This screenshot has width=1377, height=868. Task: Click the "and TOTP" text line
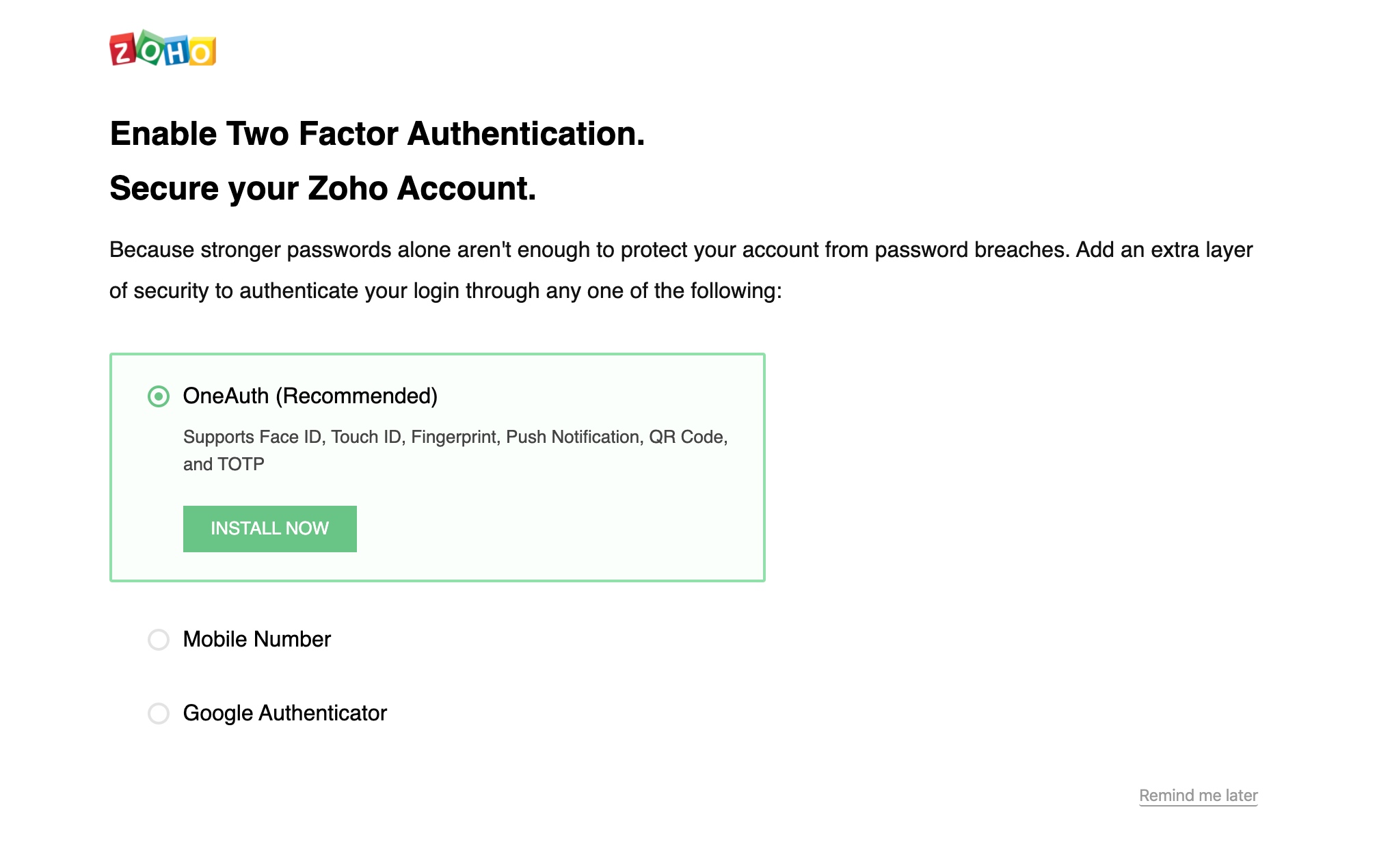click(224, 464)
